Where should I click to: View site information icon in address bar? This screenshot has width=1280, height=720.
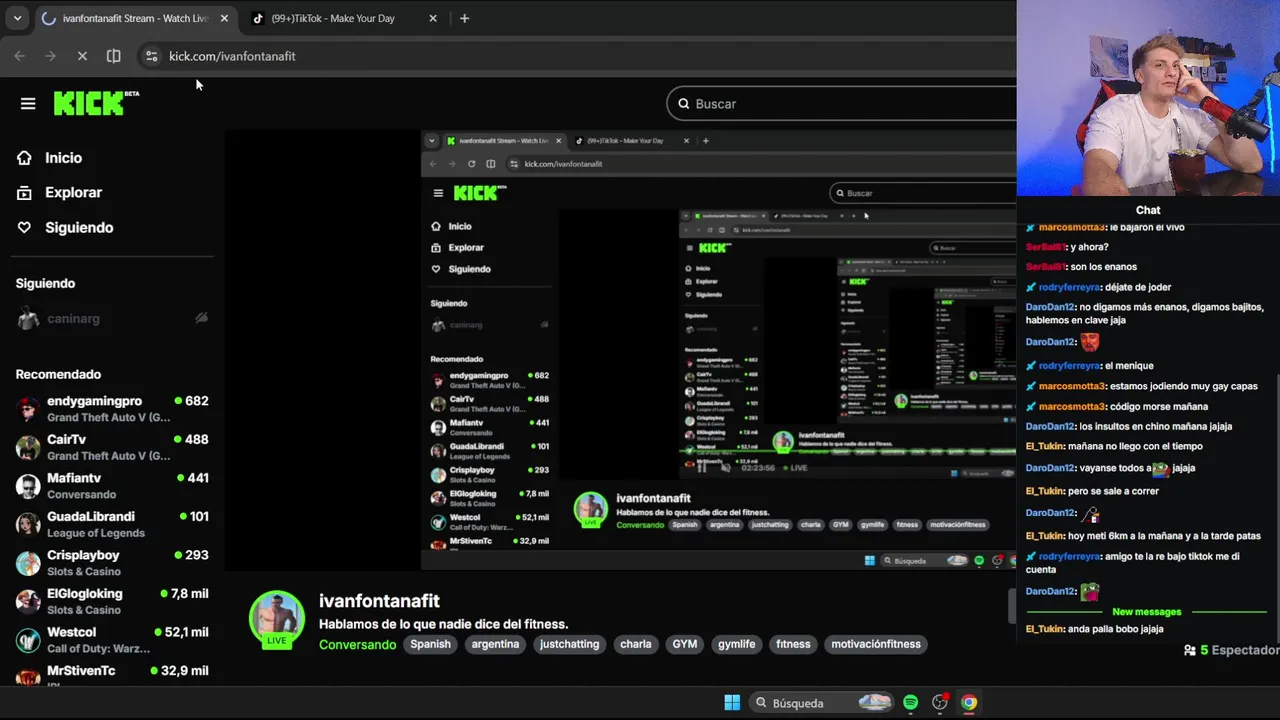[151, 56]
